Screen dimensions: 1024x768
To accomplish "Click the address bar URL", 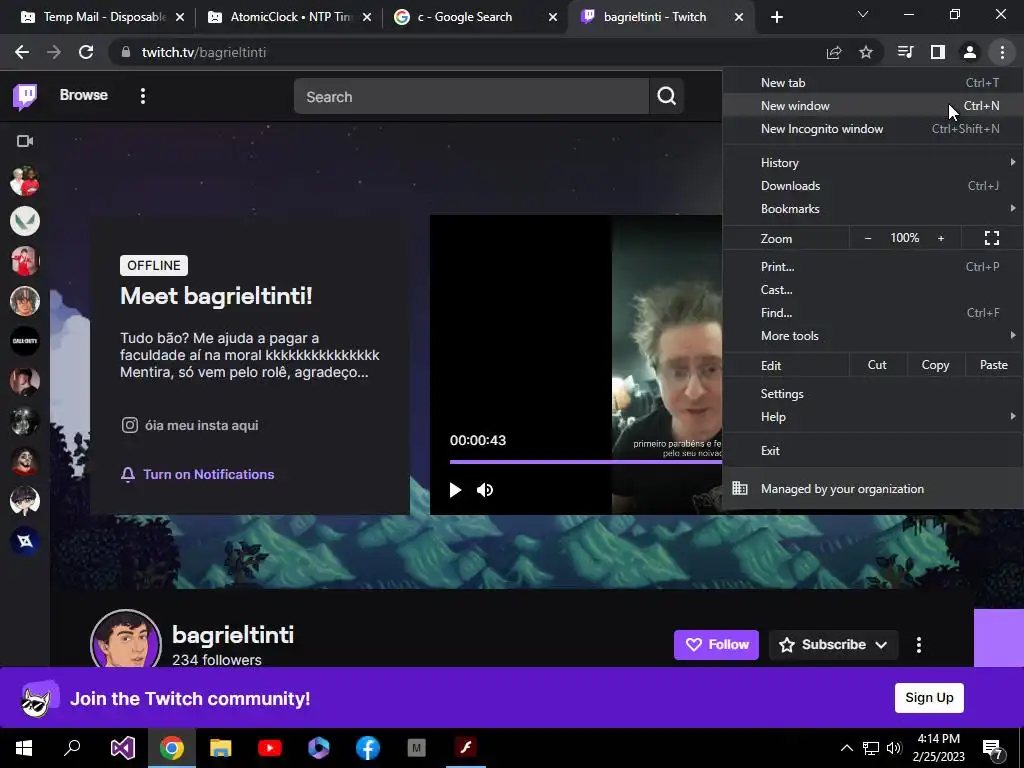I will (x=204, y=52).
